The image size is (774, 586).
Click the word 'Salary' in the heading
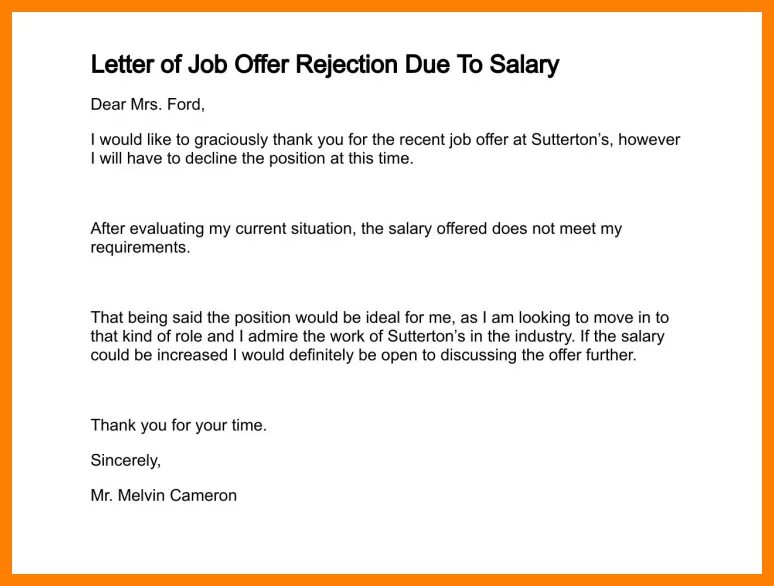pos(524,65)
